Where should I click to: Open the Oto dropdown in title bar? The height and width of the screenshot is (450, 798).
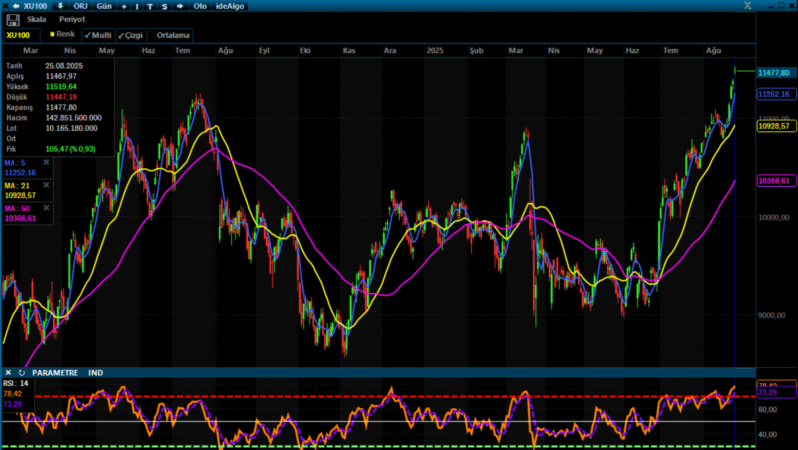point(200,6)
